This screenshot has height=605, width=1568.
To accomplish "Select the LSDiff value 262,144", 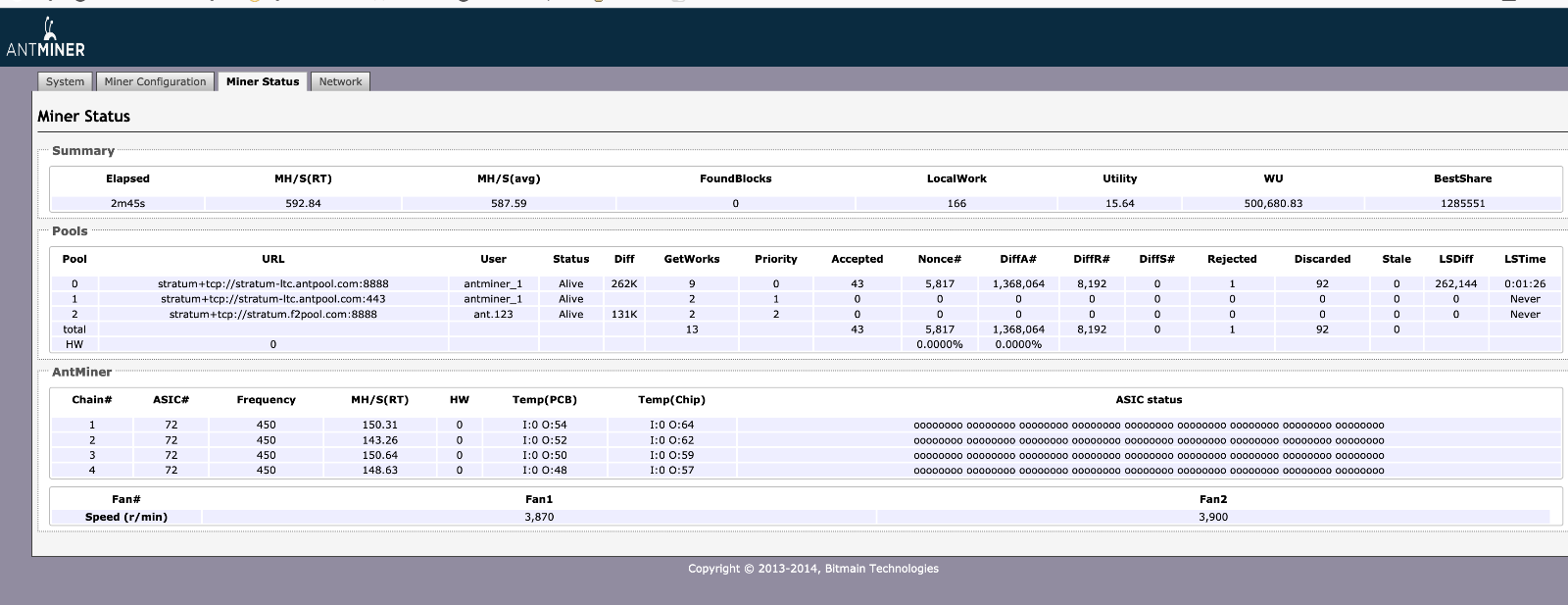I will tap(1455, 283).
